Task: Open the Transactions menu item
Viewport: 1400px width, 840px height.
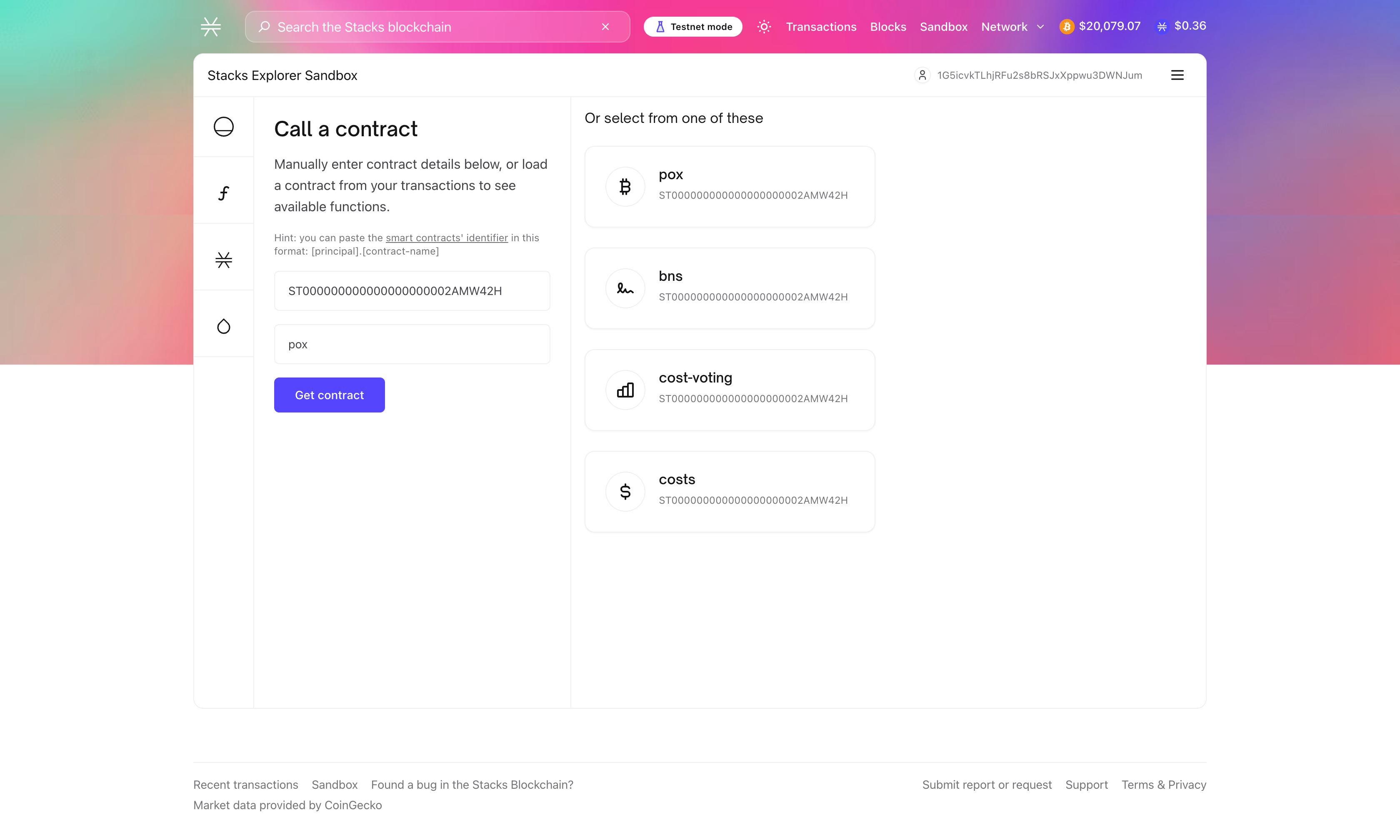Action: (x=820, y=27)
